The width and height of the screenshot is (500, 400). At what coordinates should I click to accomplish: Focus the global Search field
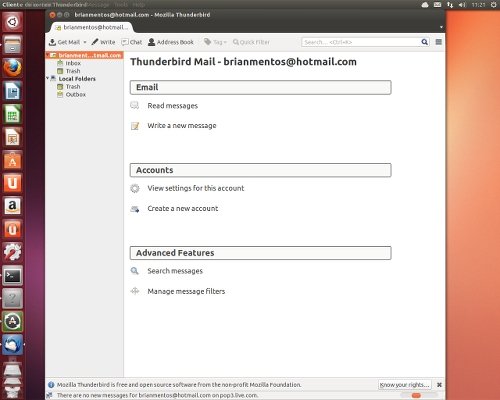click(x=361, y=42)
